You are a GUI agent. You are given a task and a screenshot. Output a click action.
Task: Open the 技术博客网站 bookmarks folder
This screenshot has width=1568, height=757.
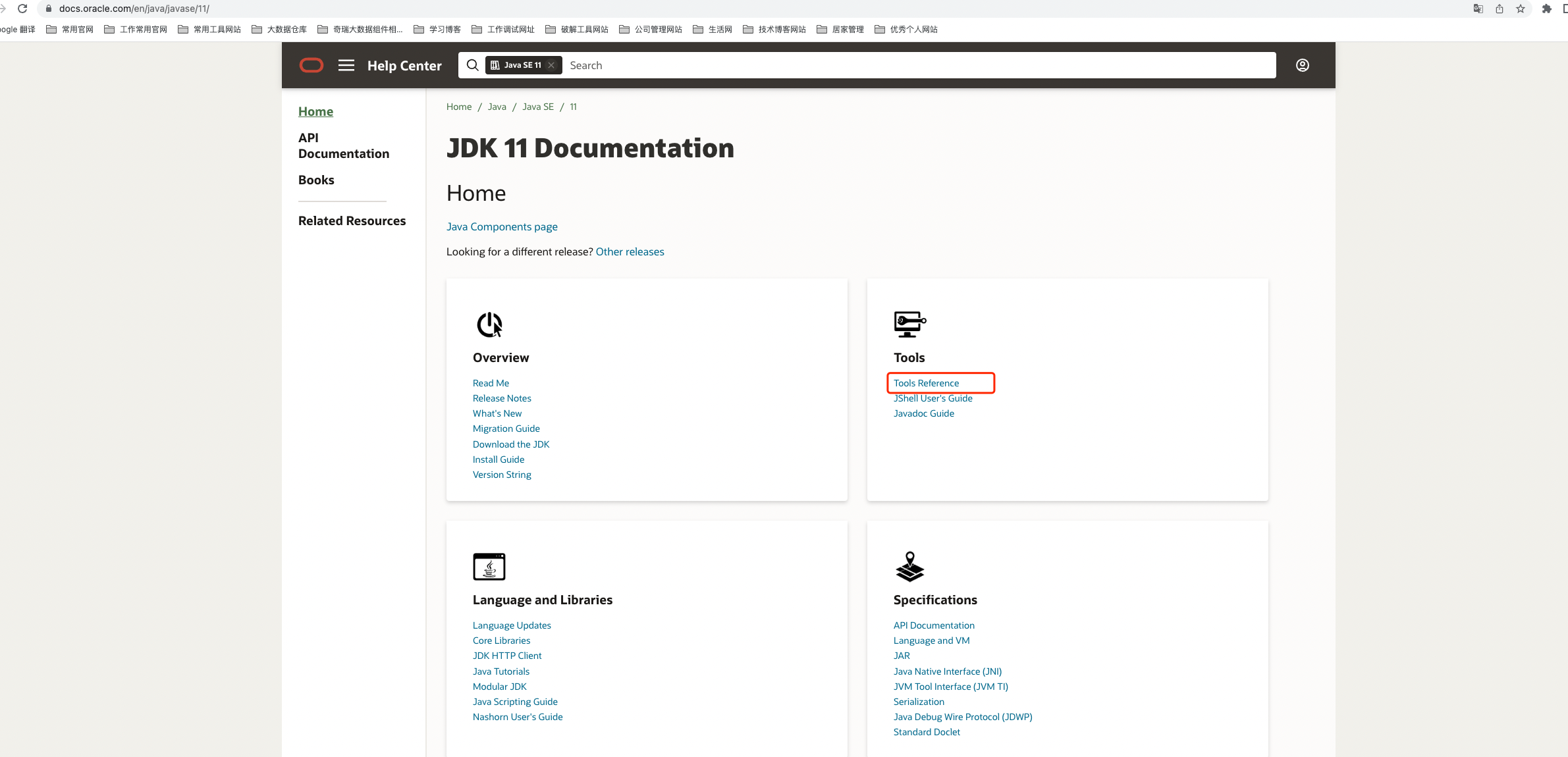[774, 30]
